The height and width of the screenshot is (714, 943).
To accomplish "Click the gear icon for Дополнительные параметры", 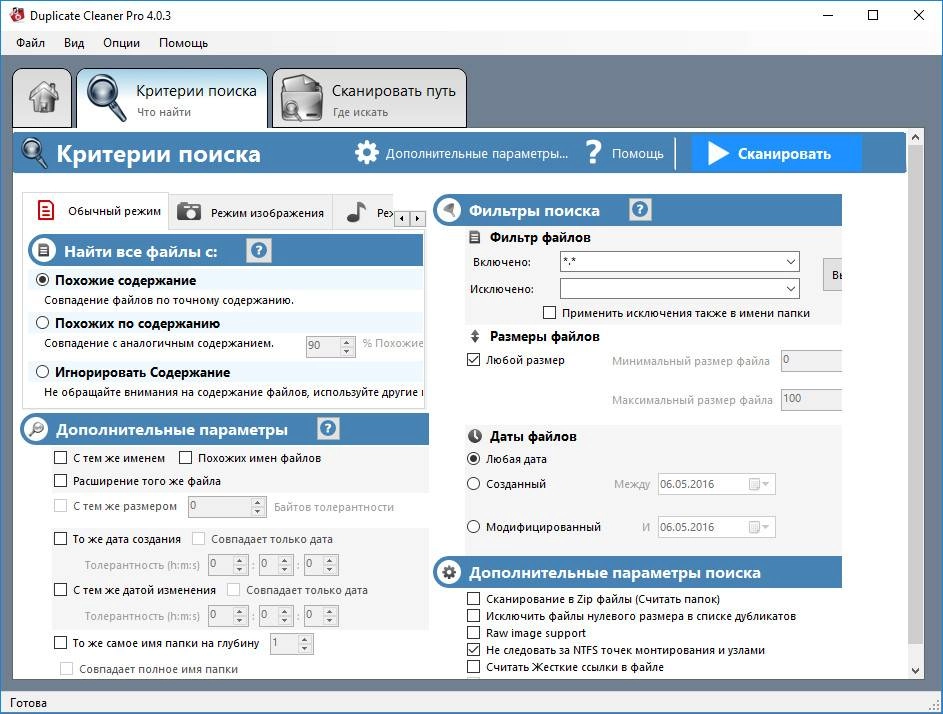I will pos(367,153).
